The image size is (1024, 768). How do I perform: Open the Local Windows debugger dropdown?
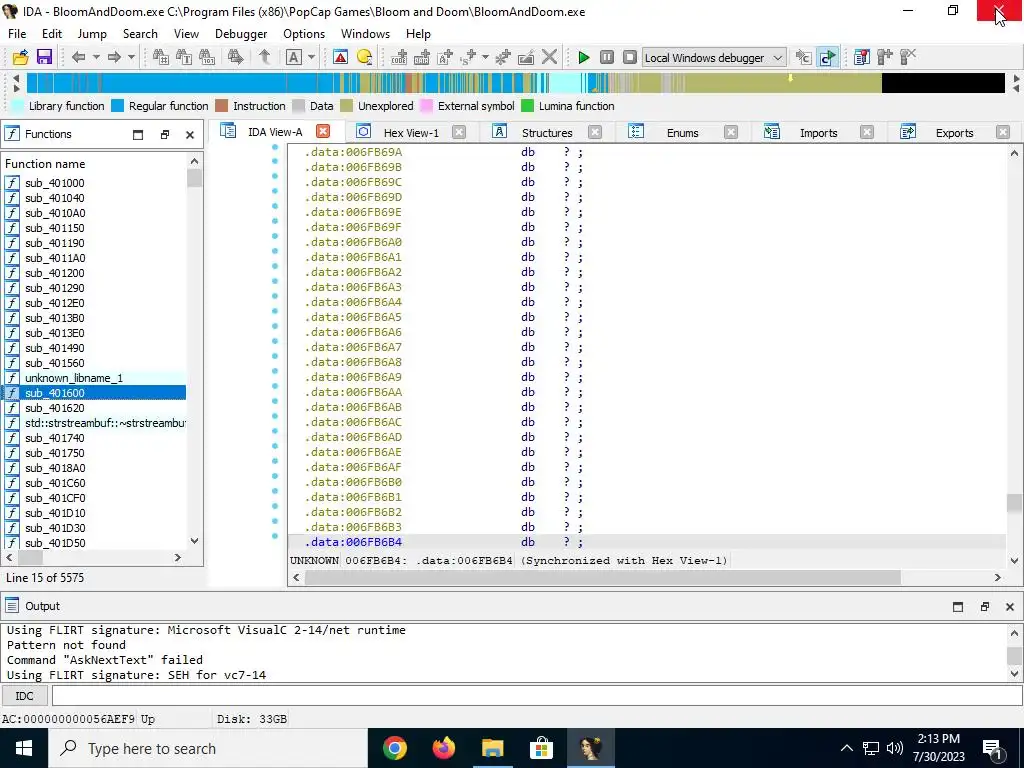coord(714,57)
